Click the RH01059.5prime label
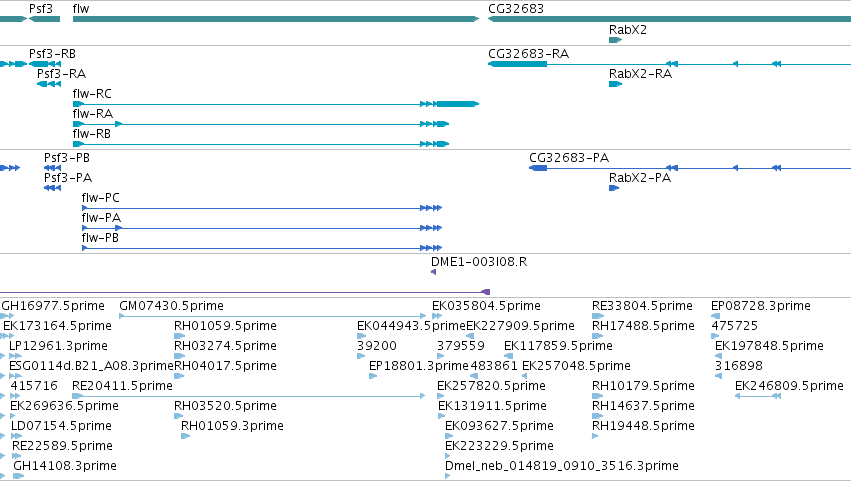The image size is (851, 481). point(225,326)
